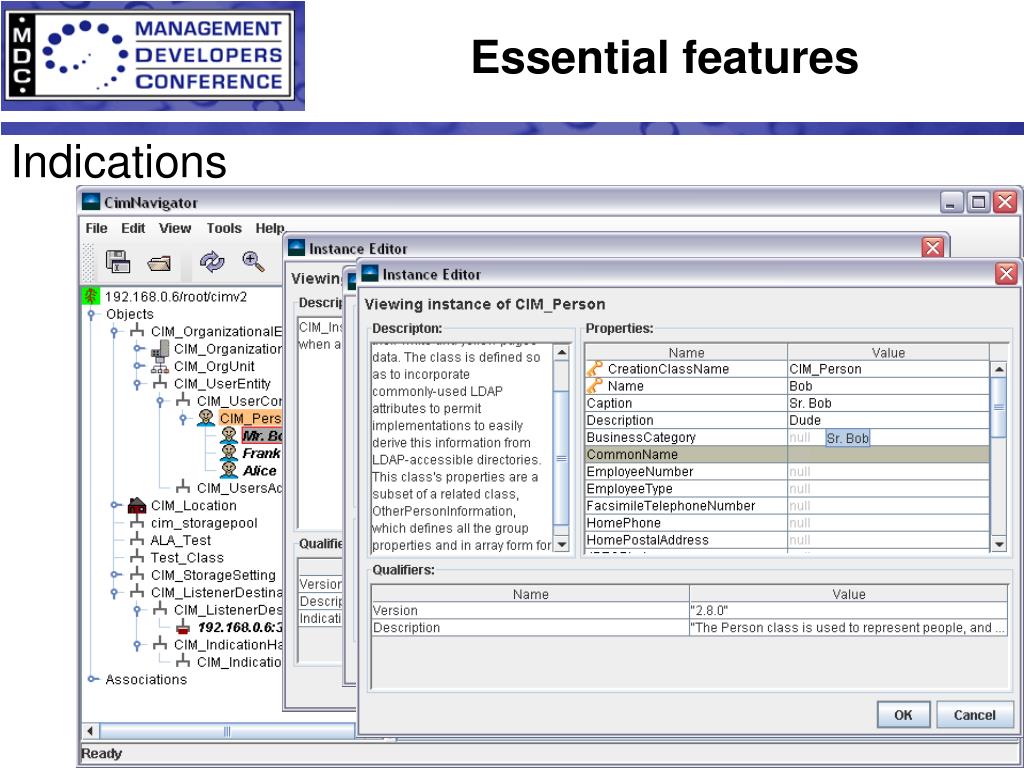This screenshot has height=768, width=1024.
Task: Click the org-chart icon of CIM_OrgUnit
Action: click(160, 366)
